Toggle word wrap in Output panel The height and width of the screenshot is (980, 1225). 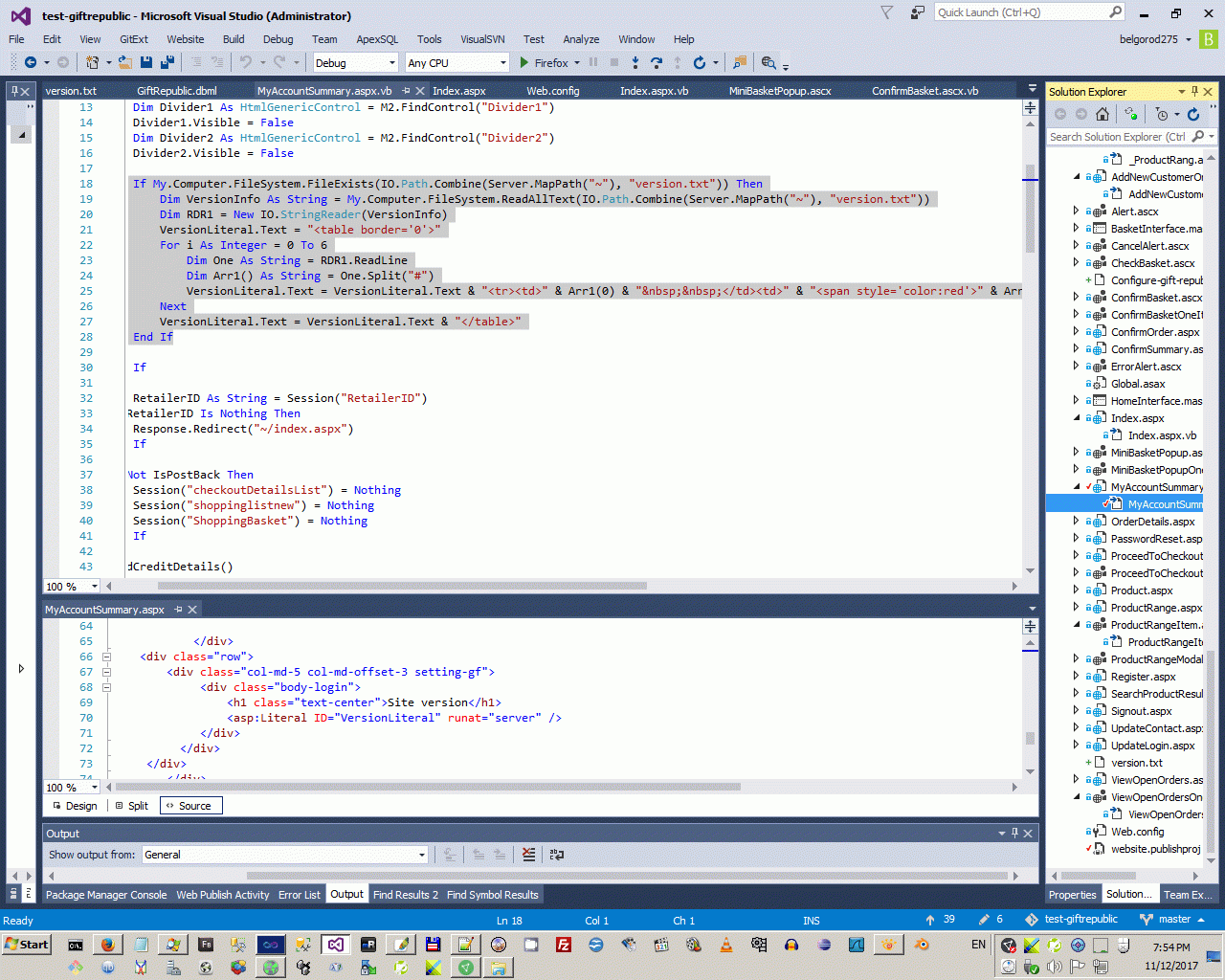pyautogui.click(x=557, y=855)
